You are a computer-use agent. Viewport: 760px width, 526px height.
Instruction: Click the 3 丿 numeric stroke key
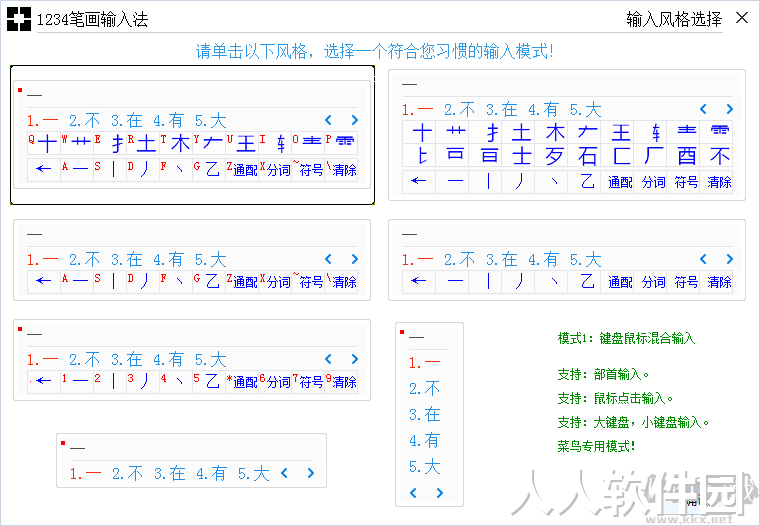click(142, 381)
